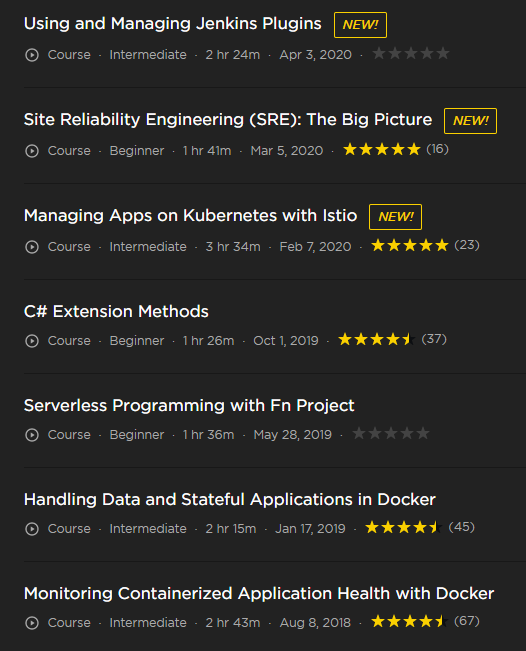Click the May 28, 2019 date
Viewport: 526px width, 651px height.
coord(293,435)
